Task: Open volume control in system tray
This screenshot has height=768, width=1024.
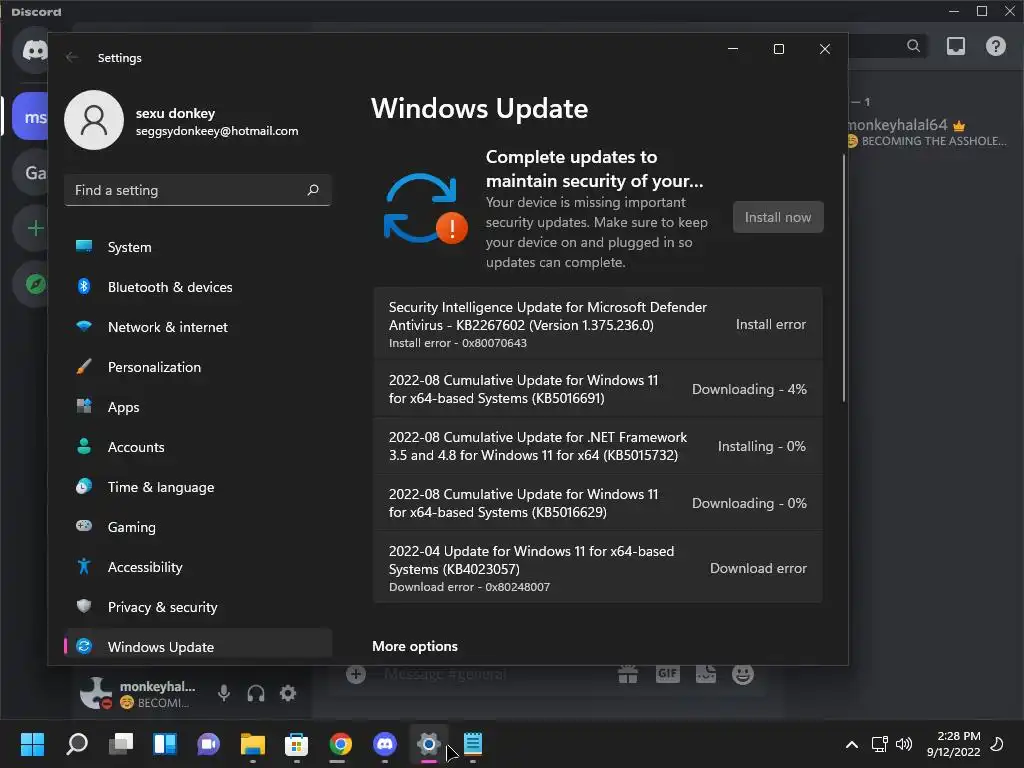Action: [x=904, y=744]
